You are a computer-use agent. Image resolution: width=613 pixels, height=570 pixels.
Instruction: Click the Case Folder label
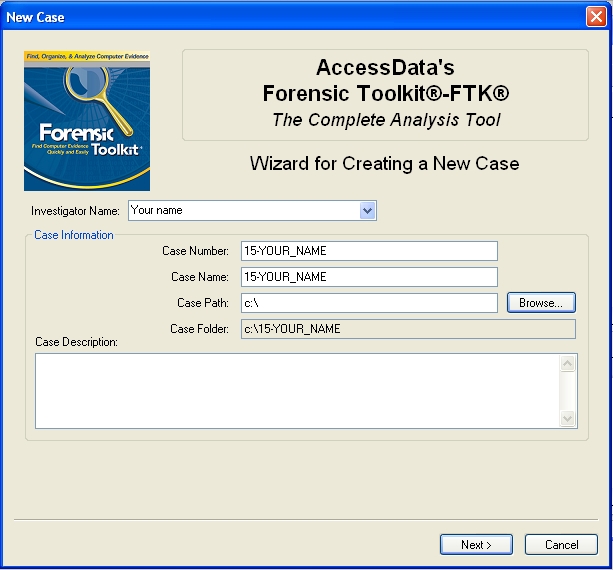tap(199, 329)
